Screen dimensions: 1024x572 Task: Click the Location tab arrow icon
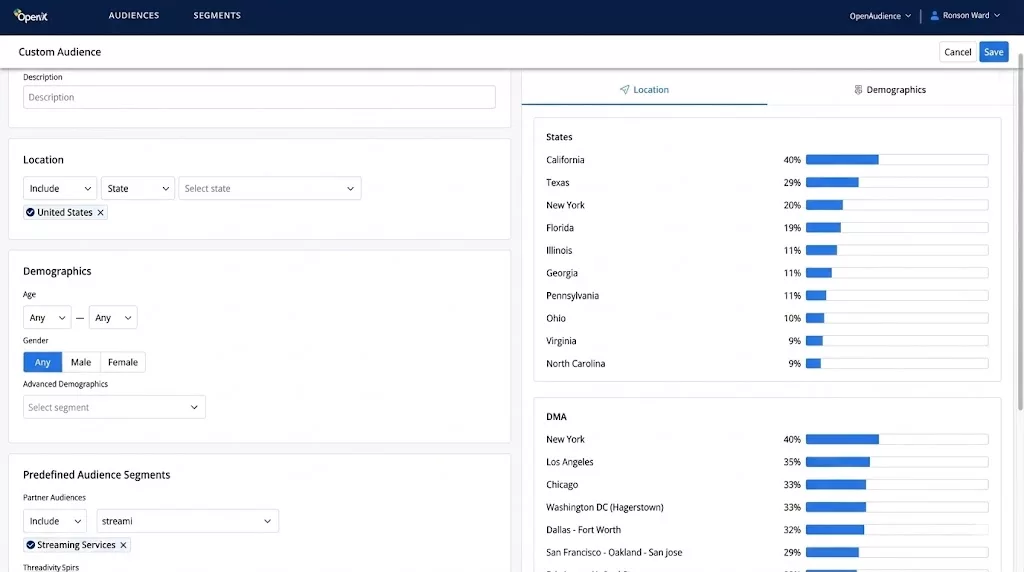click(624, 90)
